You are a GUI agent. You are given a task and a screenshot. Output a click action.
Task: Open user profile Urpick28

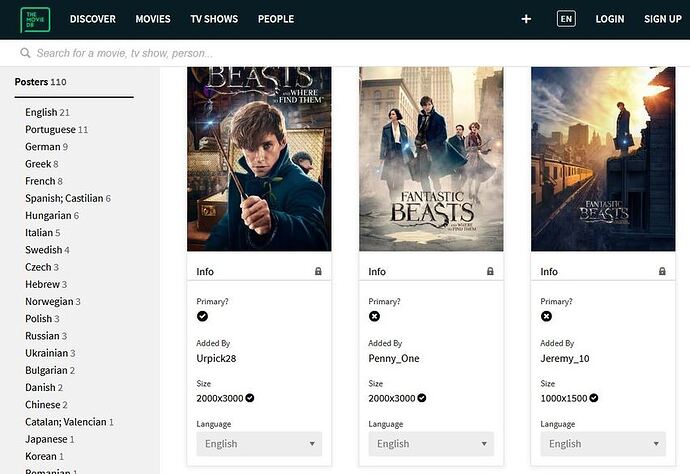216,358
